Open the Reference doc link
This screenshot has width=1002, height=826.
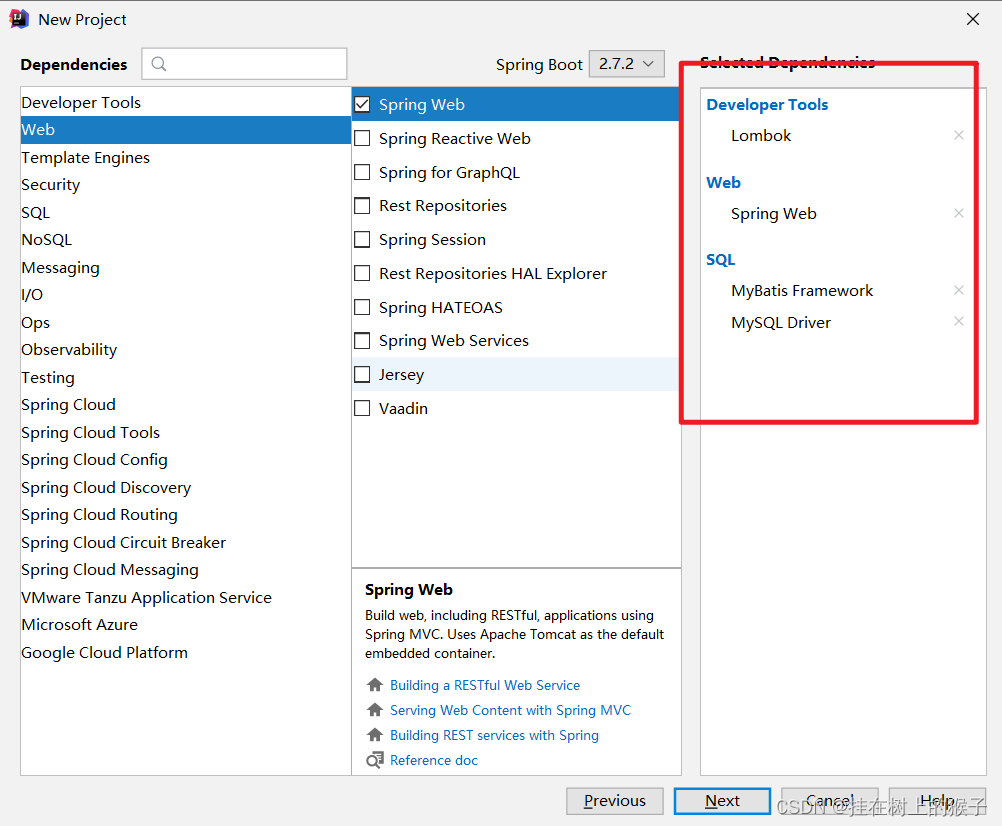434,760
